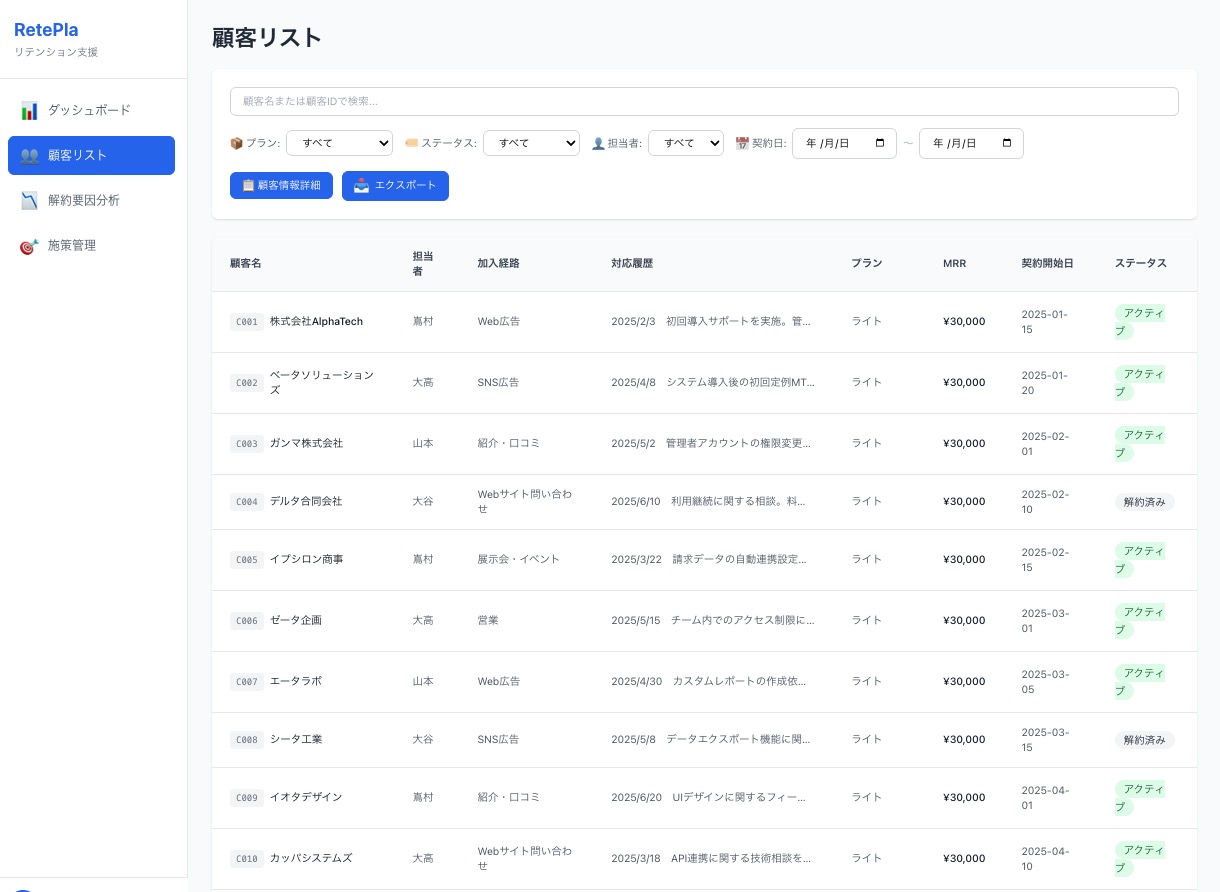This screenshot has height=892, width=1220.
Task: Click the 顧客リスト people icon
Action: coord(28,155)
